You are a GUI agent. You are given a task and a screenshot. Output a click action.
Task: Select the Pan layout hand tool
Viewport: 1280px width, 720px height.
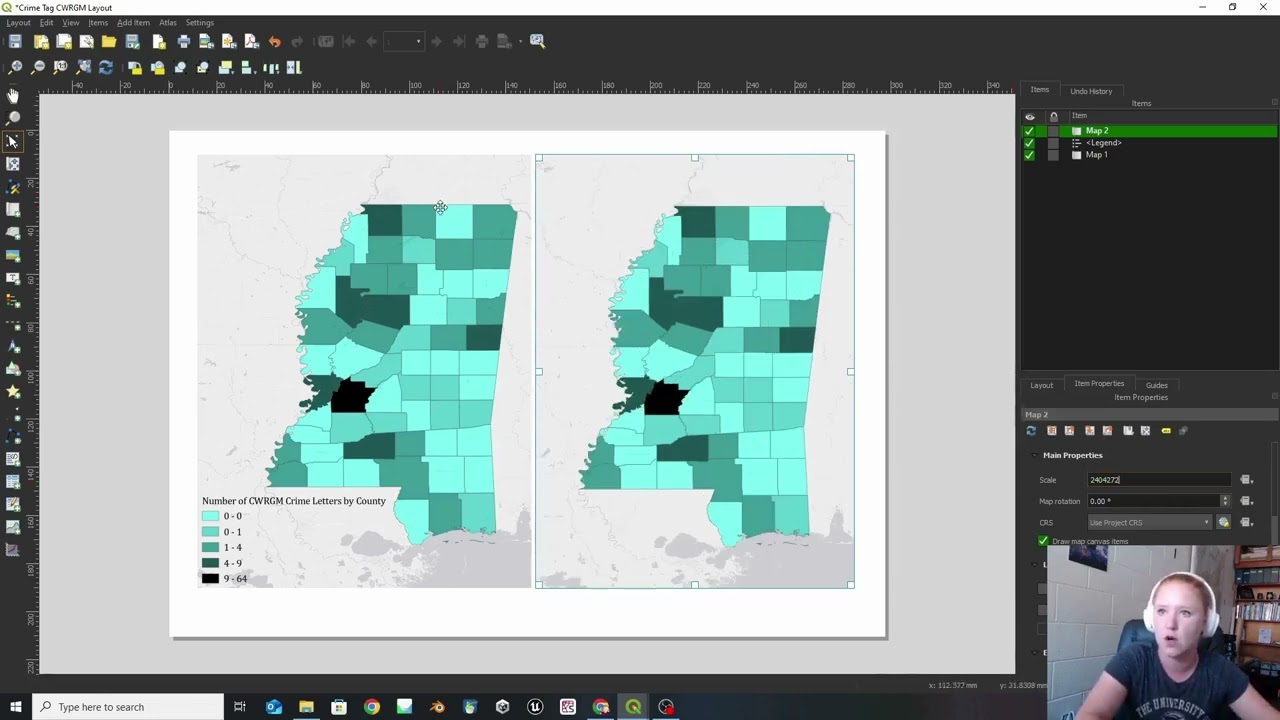(x=13, y=96)
